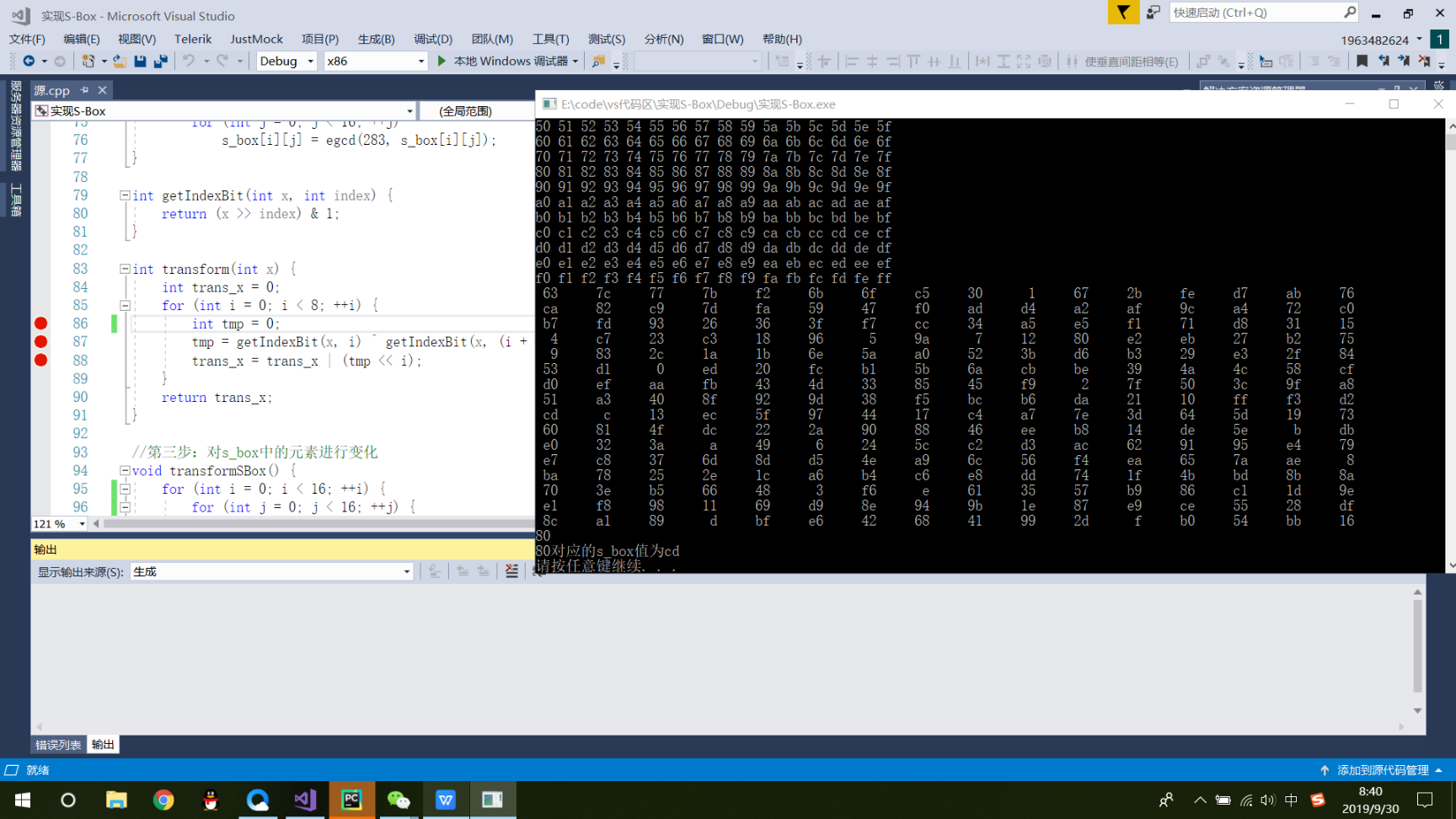Switch to the 输出 tab

coord(103,745)
